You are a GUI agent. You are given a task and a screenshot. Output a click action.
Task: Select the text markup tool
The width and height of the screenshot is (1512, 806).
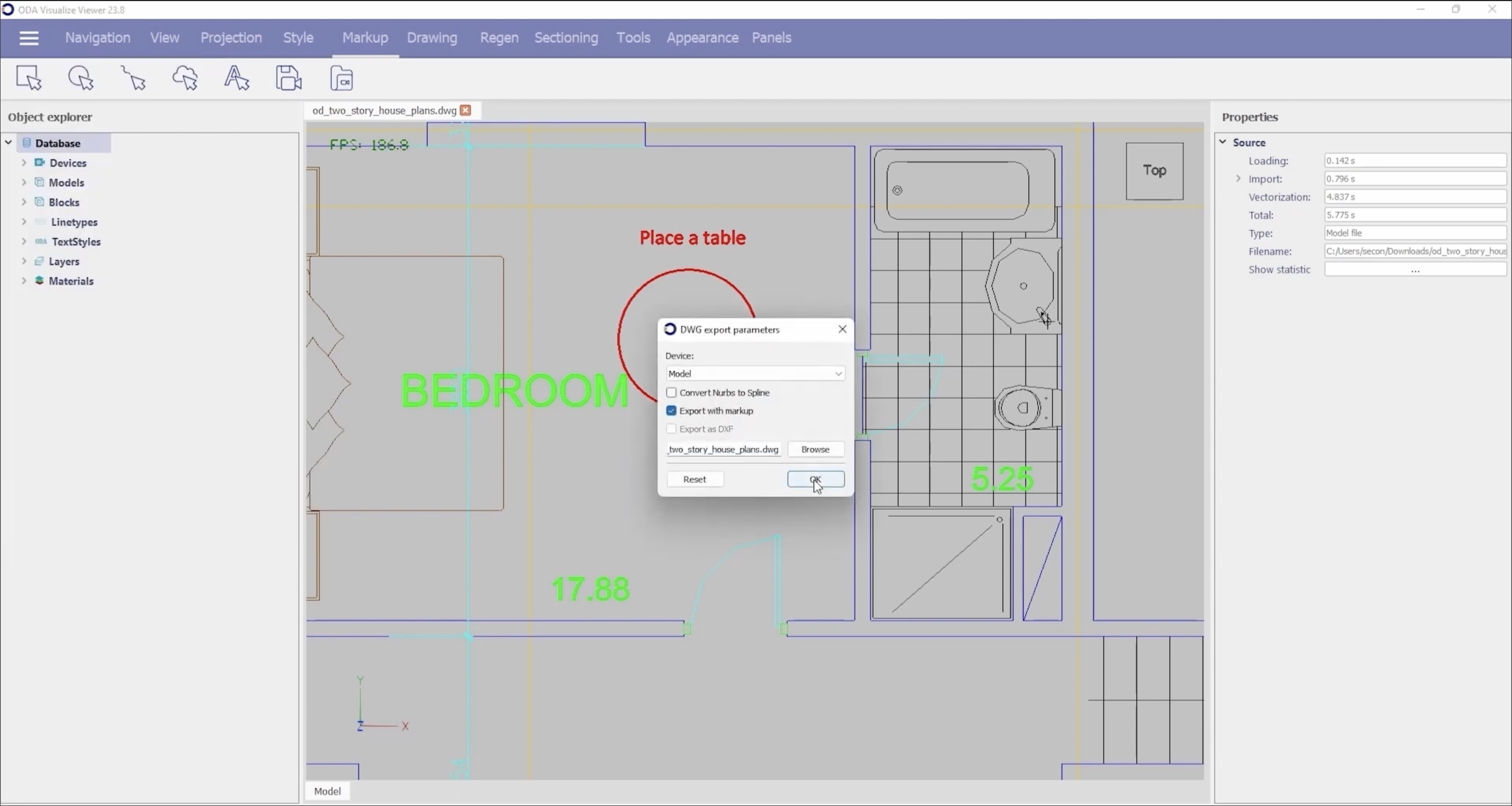click(x=237, y=78)
